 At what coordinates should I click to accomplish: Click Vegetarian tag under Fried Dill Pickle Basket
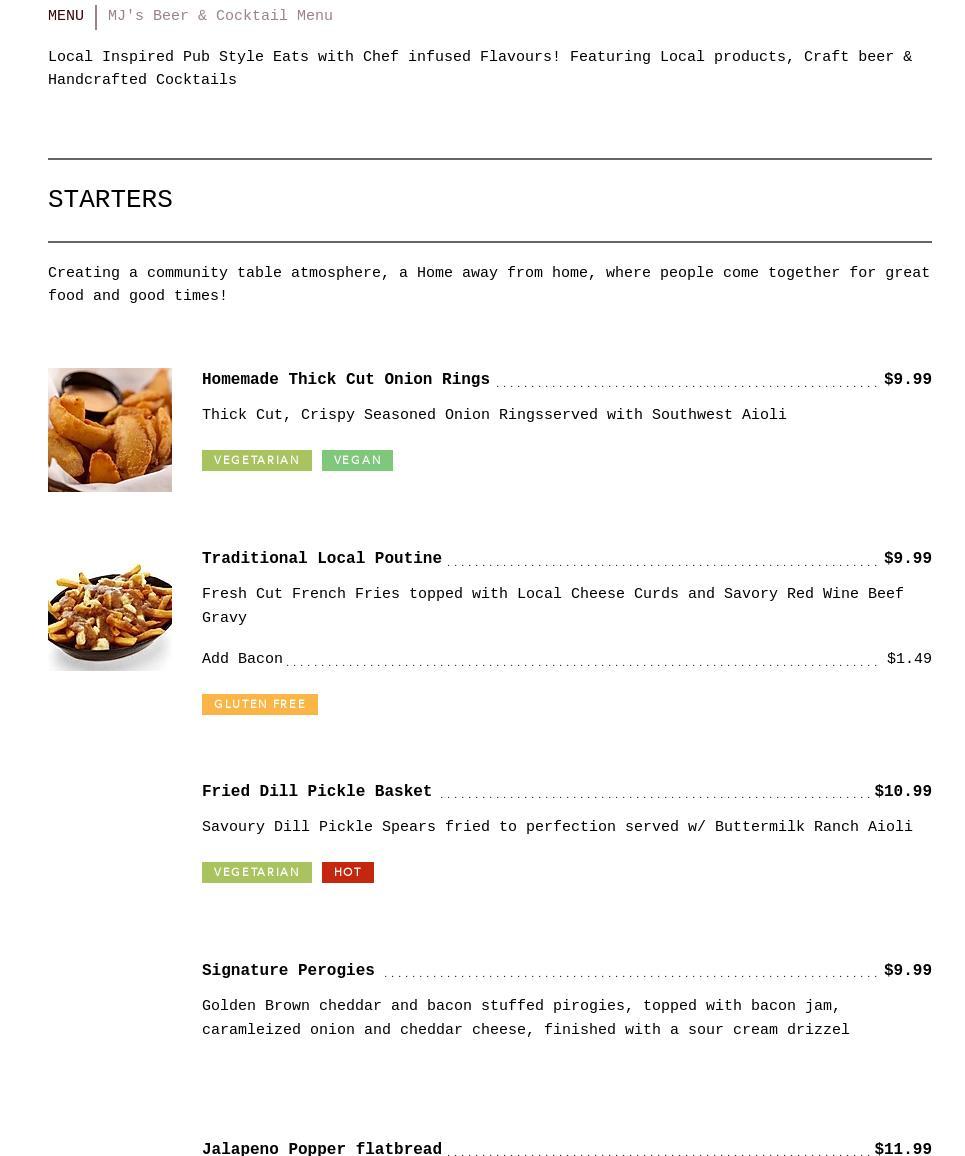click(256, 872)
